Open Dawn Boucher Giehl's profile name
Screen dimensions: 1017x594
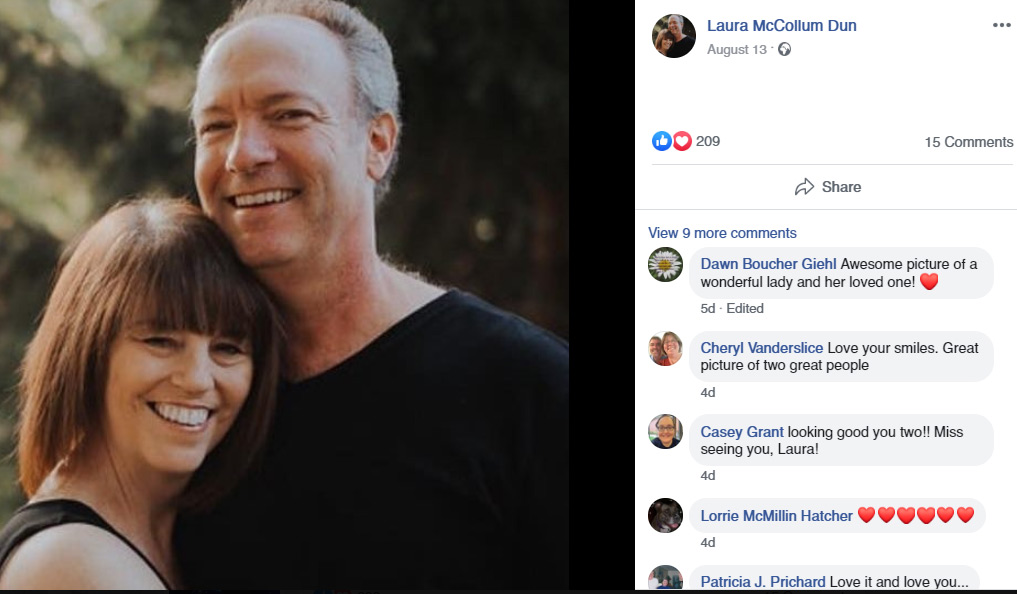pyautogui.click(x=768, y=264)
